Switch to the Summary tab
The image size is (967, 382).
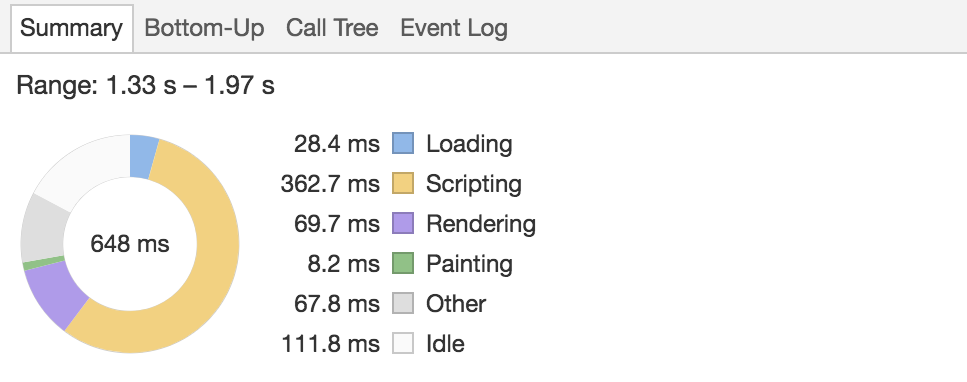tap(72, 28)
